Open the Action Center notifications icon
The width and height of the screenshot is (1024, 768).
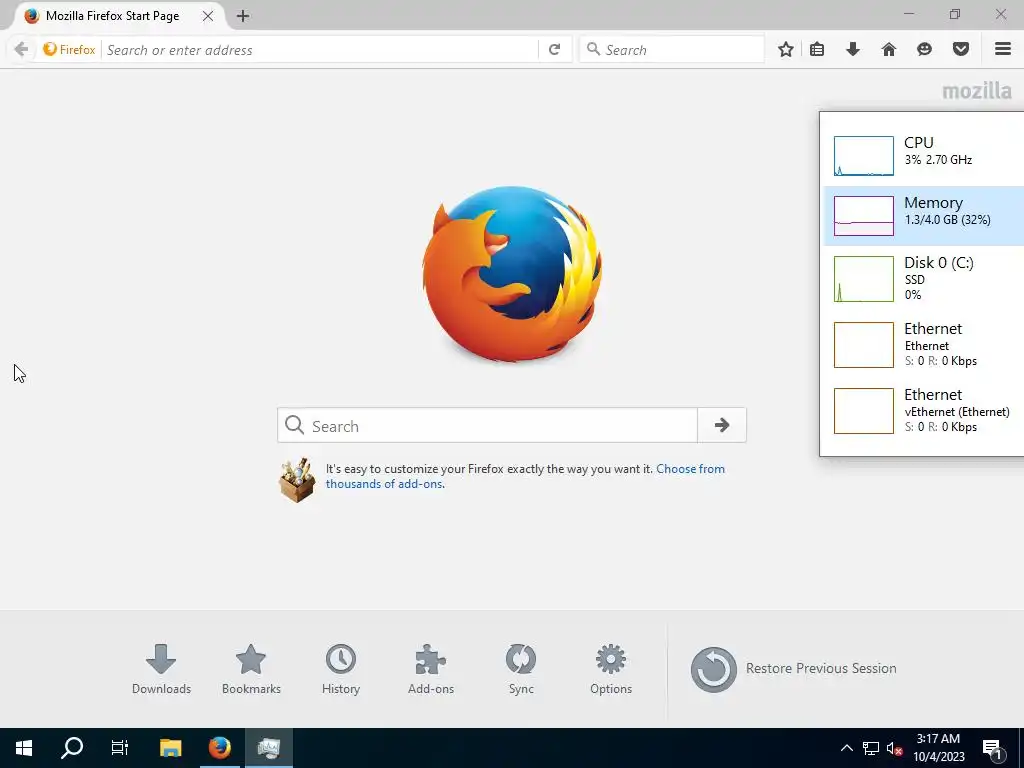pyautogui.click(x=993, y=748)
